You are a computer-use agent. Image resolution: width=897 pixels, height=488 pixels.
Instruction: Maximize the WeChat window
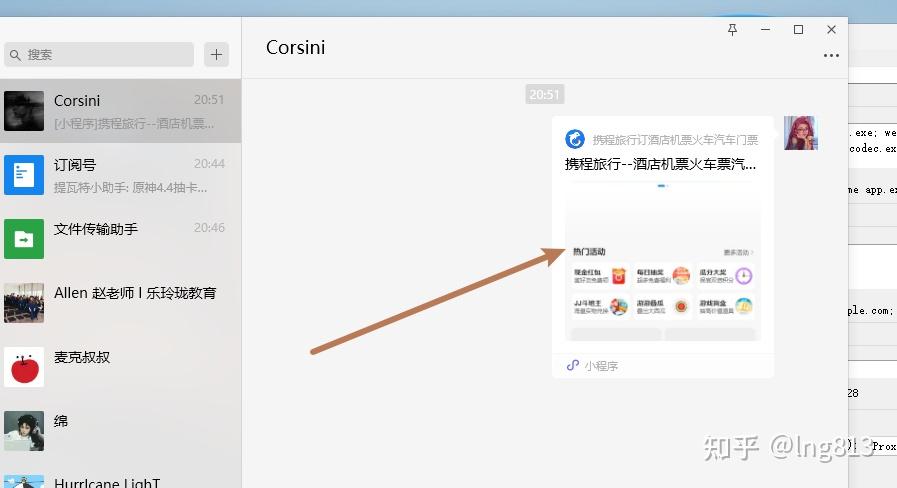[x=799, y=30]
